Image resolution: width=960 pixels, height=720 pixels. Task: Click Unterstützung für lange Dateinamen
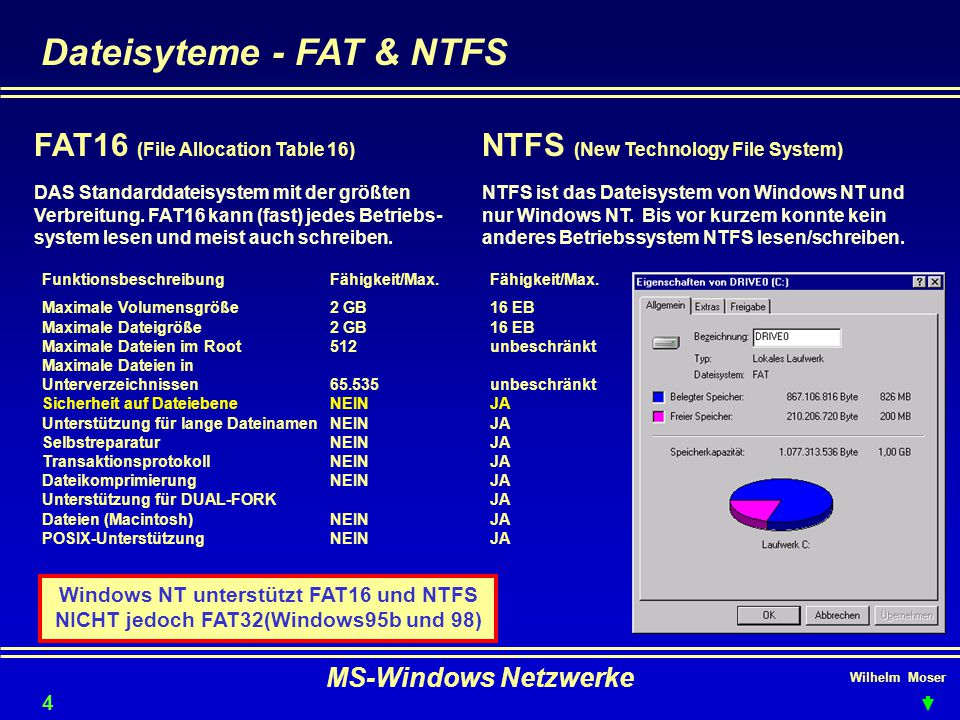179,423
